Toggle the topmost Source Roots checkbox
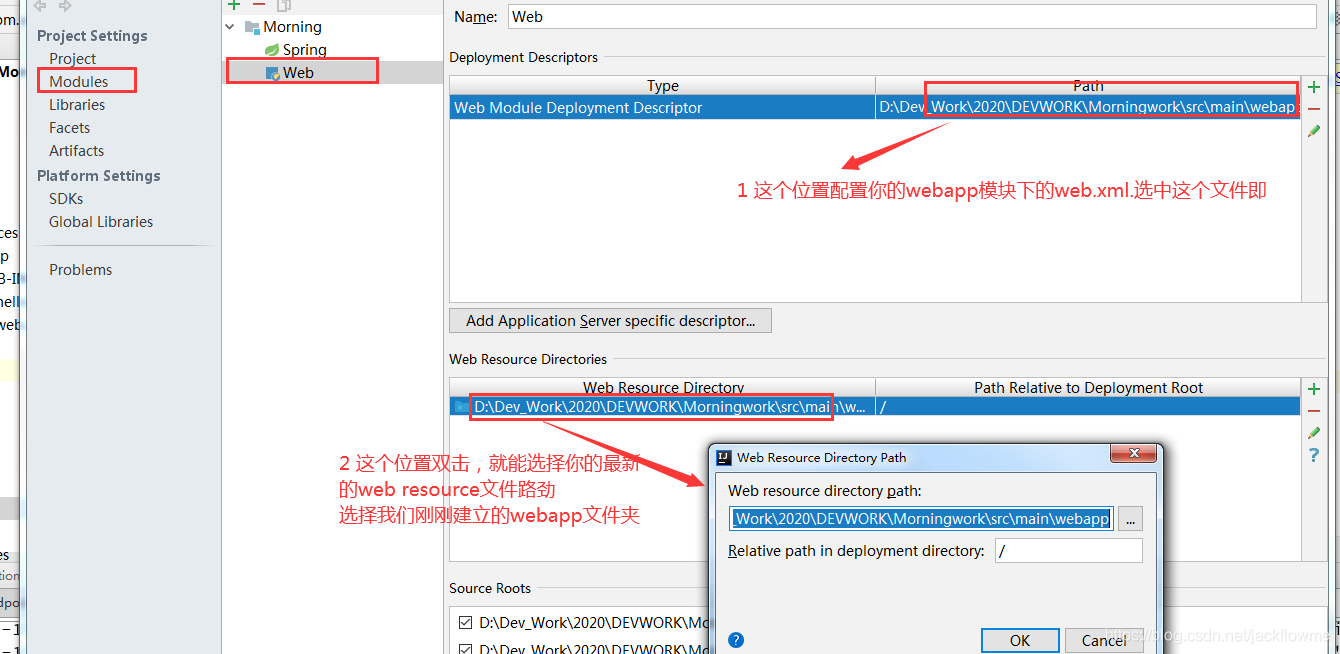Screen dimensions: 1340x654 tap(465, 622)
